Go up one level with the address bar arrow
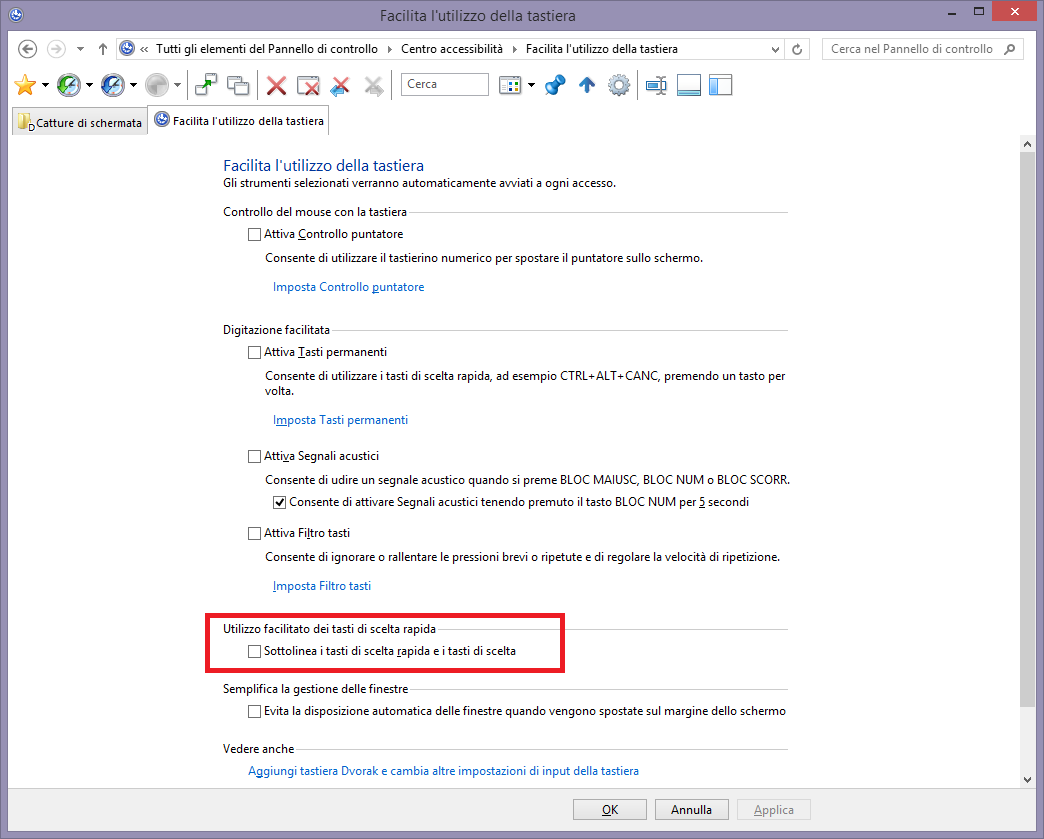 tap(103, 49)
